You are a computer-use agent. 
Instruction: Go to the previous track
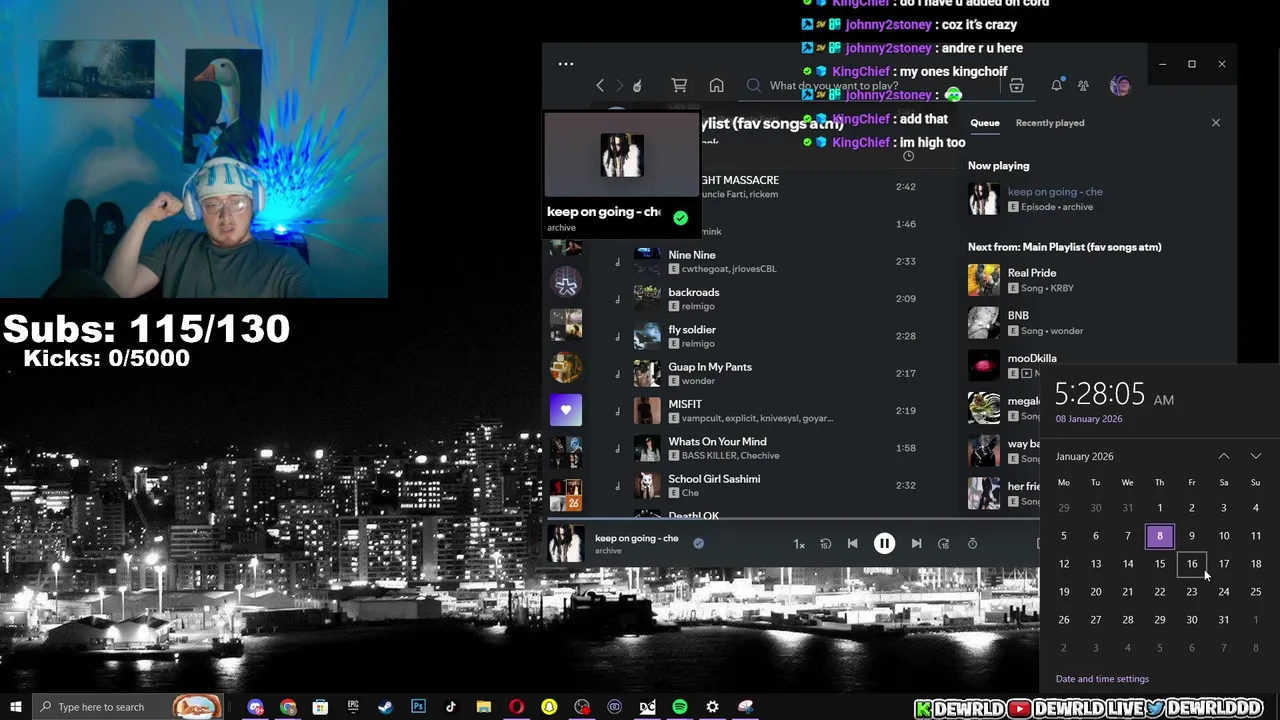(x=852, y=543)
